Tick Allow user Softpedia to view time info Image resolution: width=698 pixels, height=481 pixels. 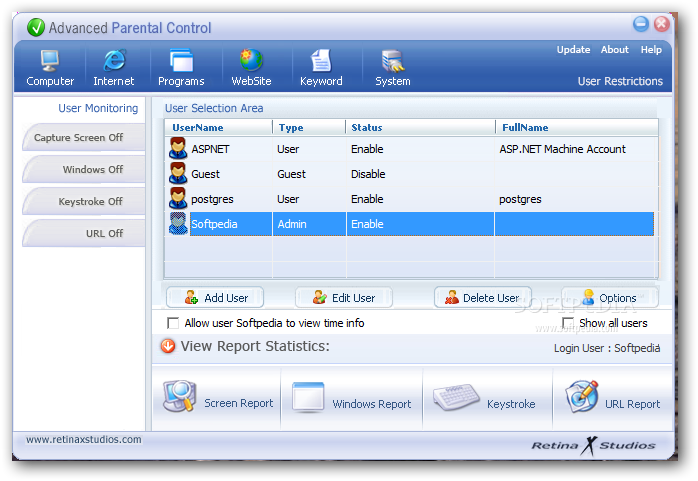point(173,323)
